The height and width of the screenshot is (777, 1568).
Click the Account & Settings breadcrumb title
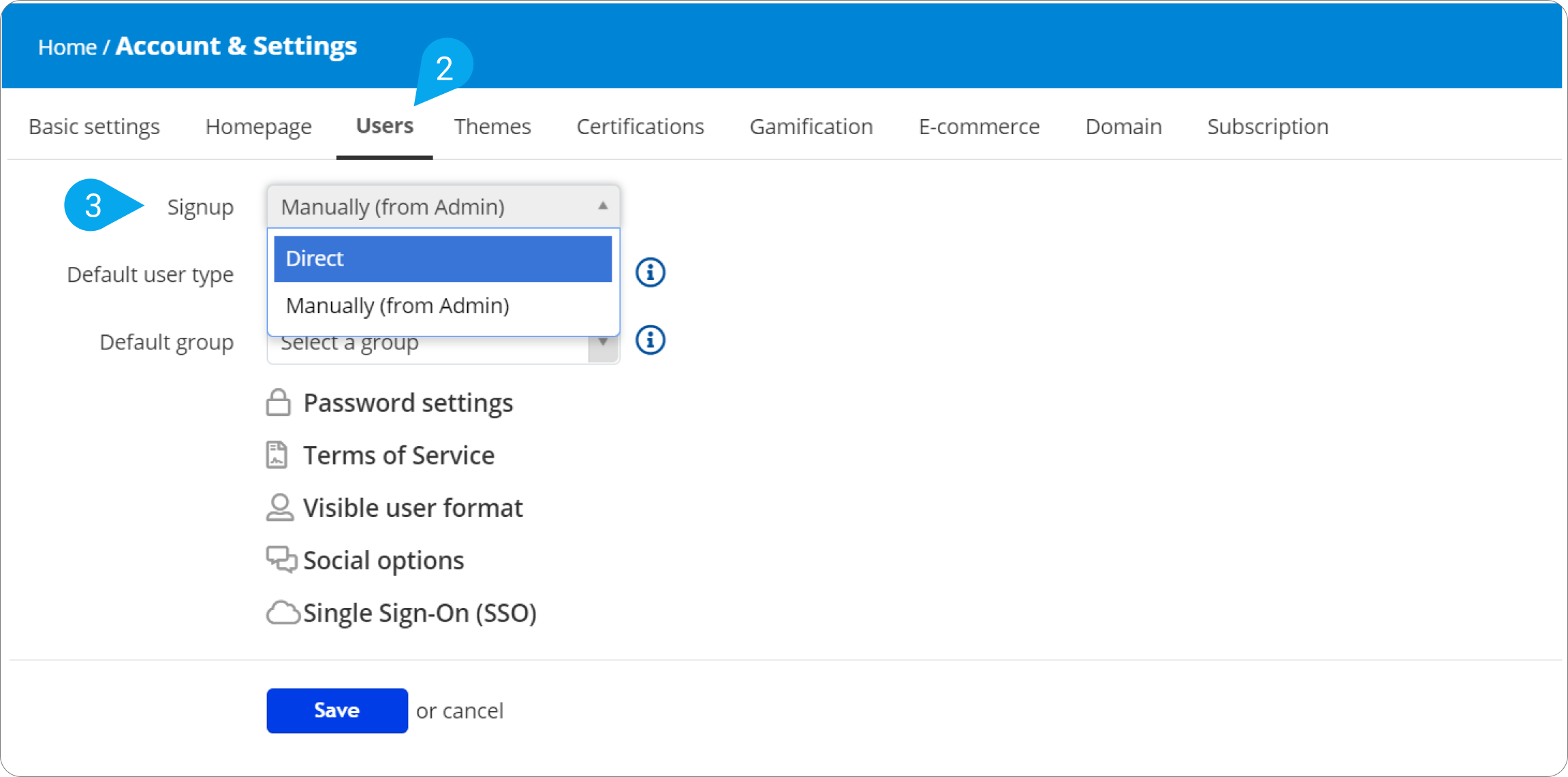click(236, 46)
